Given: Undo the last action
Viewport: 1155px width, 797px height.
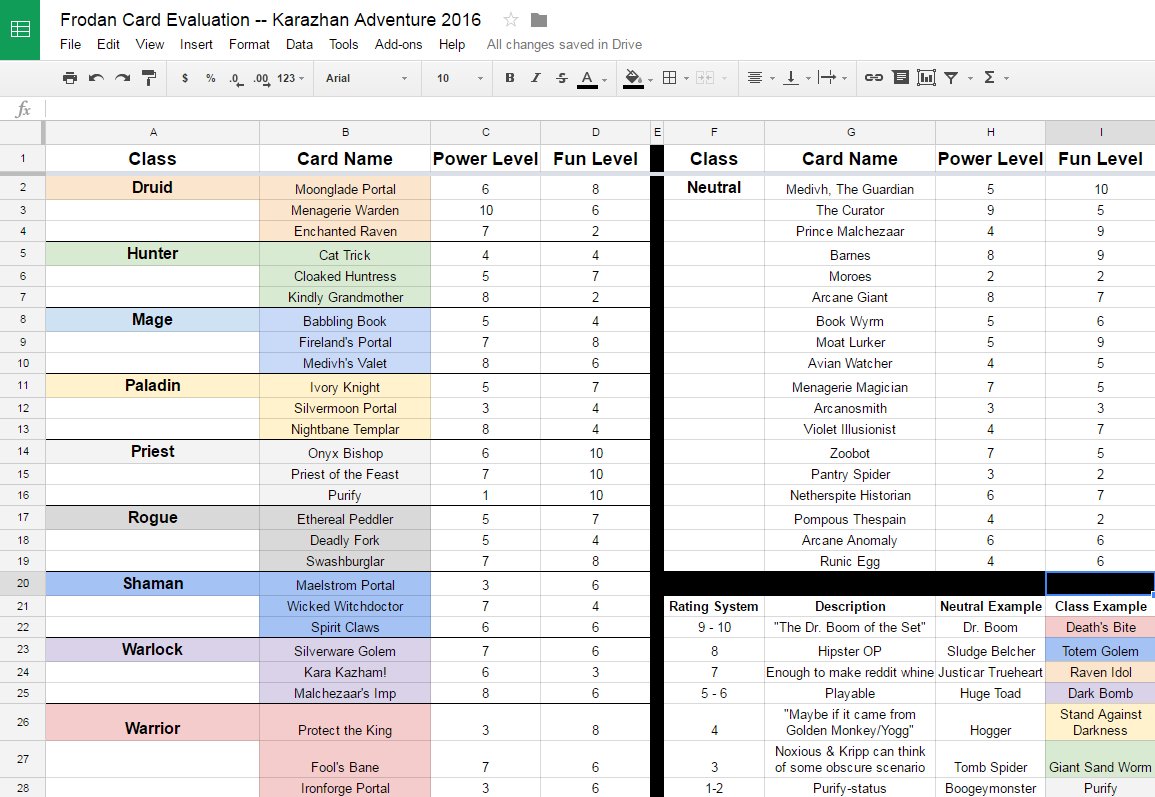Looking at the screenshot, I should pyautogui.click(x=96, y=77).
